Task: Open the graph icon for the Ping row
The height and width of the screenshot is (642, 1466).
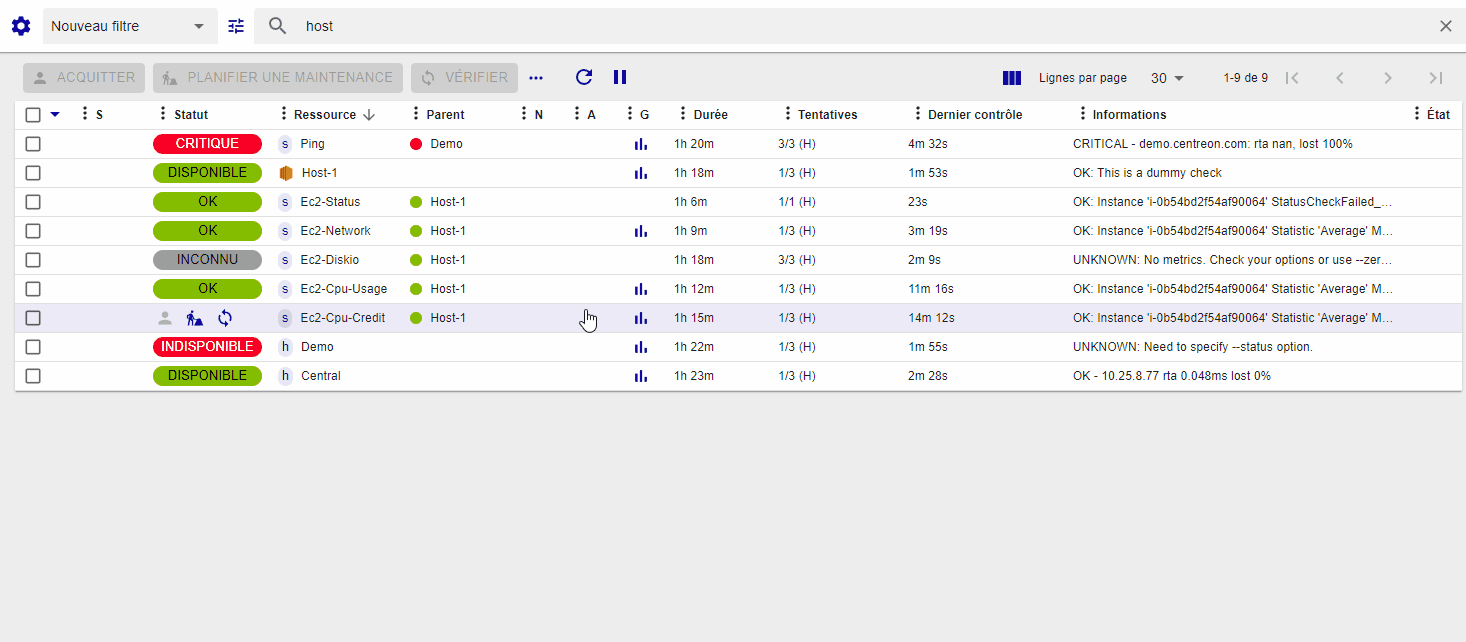Action: (x=641, y=144)
